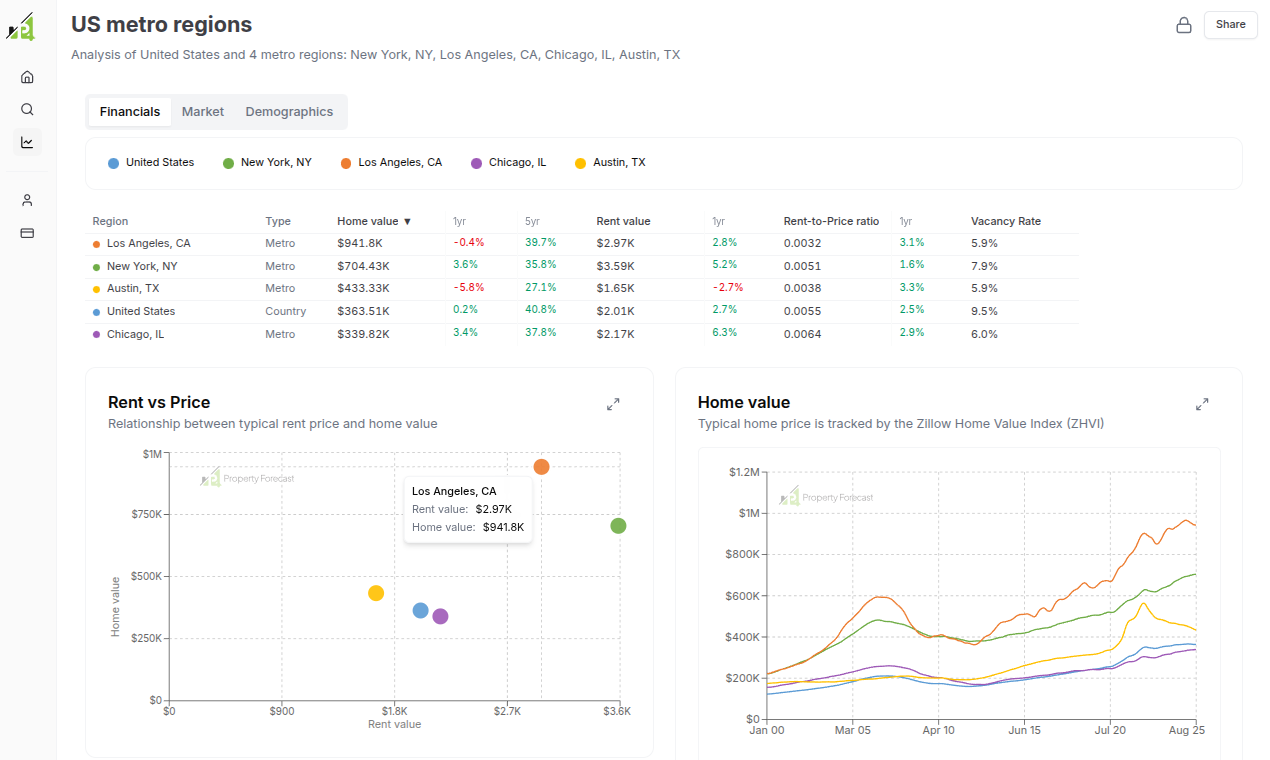The height and width of the screenshot is (760, 1270).
Task: Toggle New York, NY legend series
Action: click(x=267, y=162)
